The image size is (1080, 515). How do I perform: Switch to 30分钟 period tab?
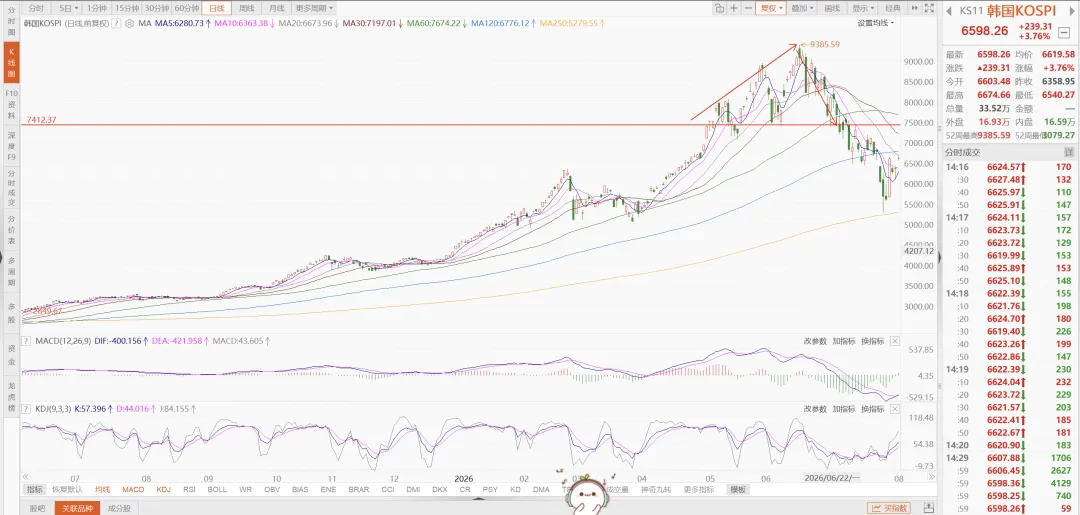click(156, 8)
